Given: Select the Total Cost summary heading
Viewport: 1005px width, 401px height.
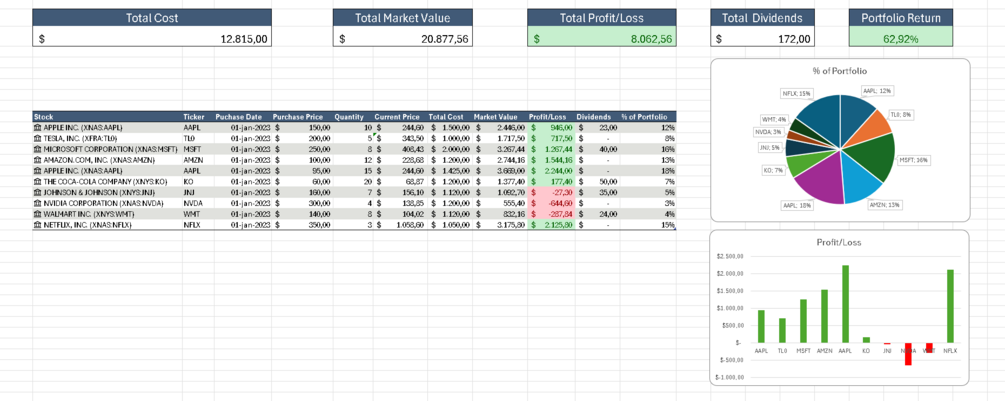Looking at the screenshot, I should [x=152, y=18].
